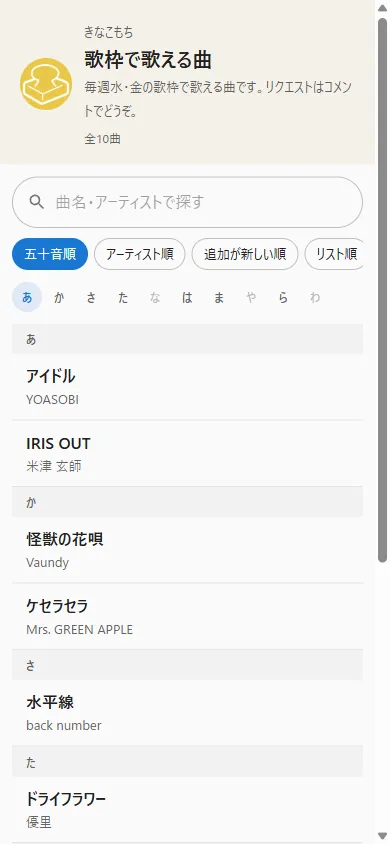Click the 全10曲 song count

coord(102,139)
